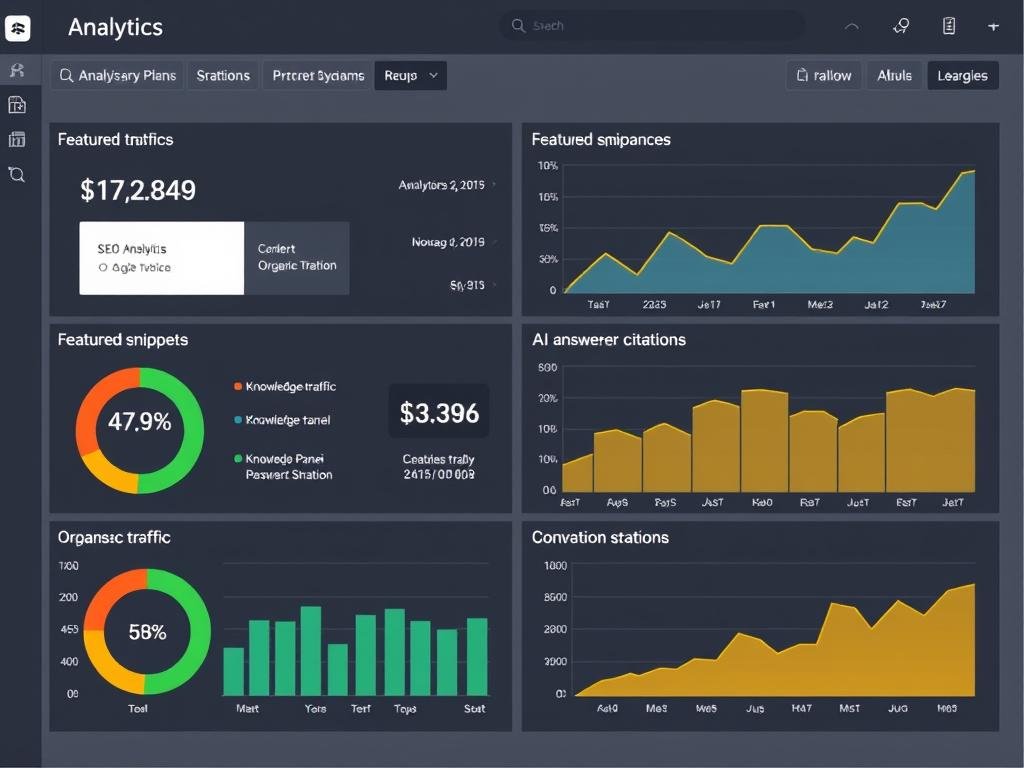The width and height of the screenshot is (1024, 768).
Task: Open the Reups dropdown menu
Action: 410,76
